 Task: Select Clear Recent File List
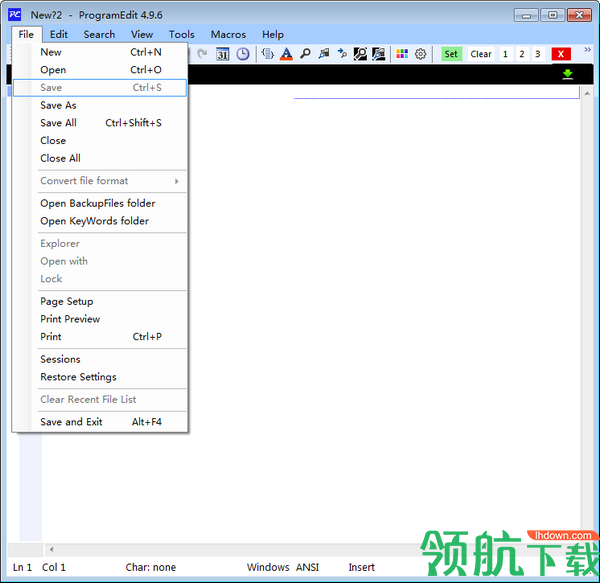tap(100, 399)
